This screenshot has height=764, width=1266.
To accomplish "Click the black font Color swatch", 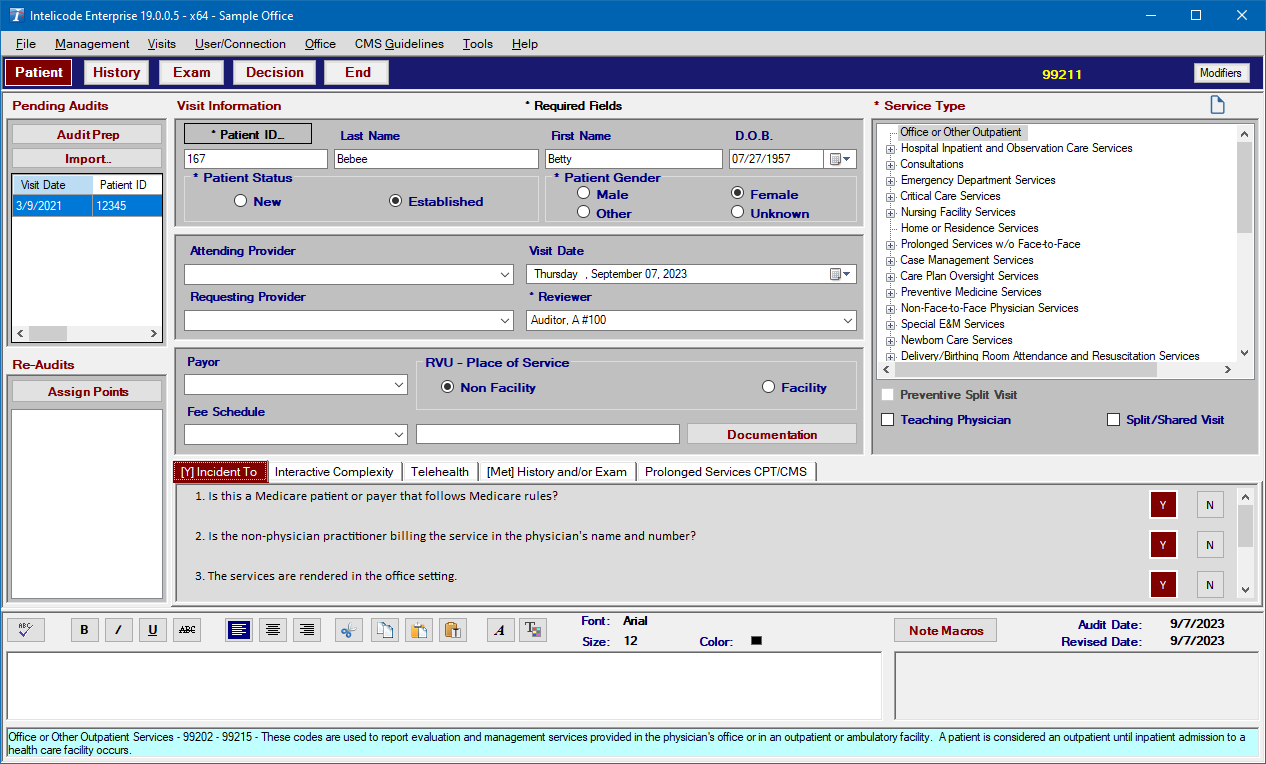I will click(x=756, y=641).
